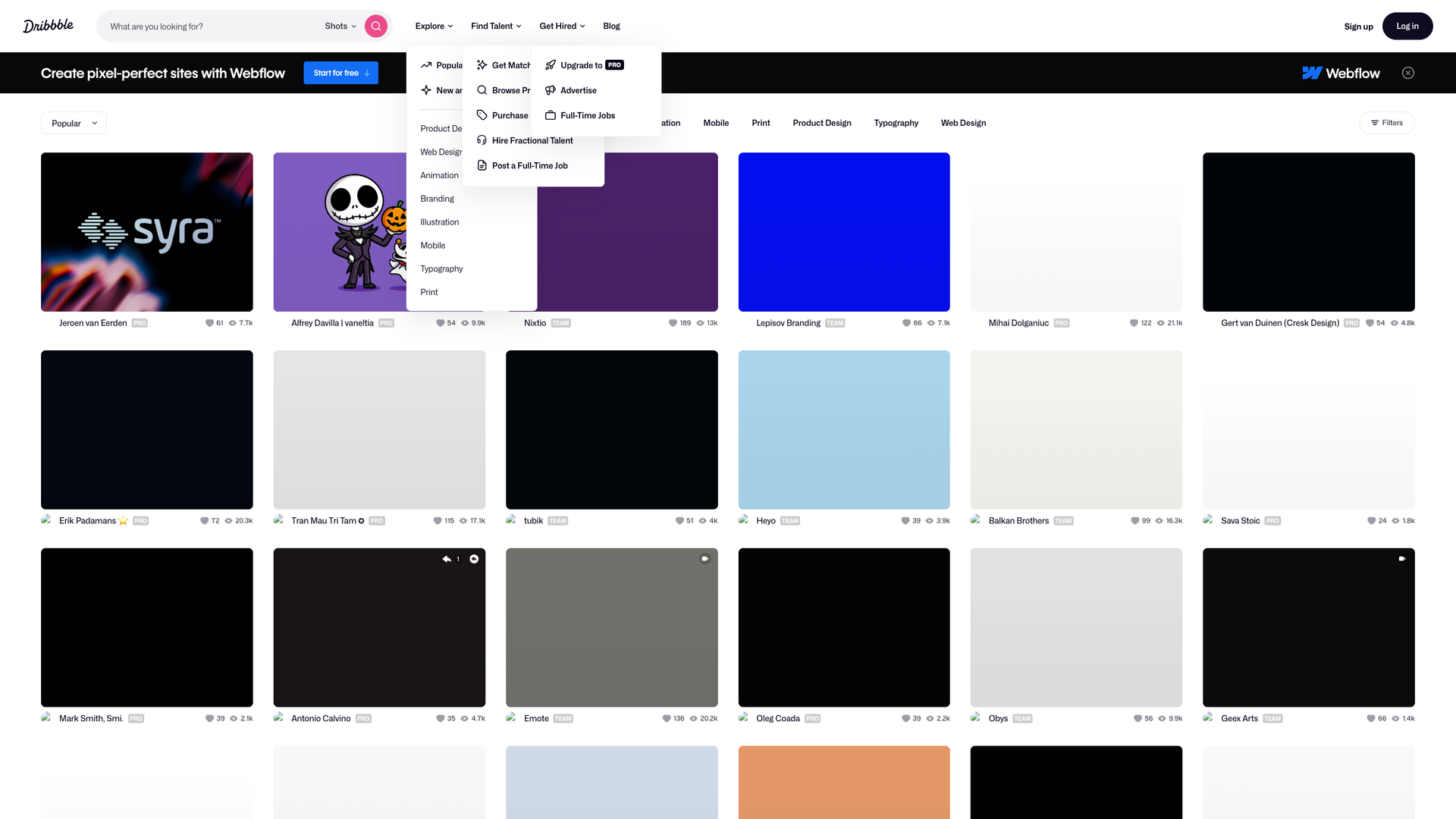Select the pink search icon
1456x819 pixels.
(375, 25)
